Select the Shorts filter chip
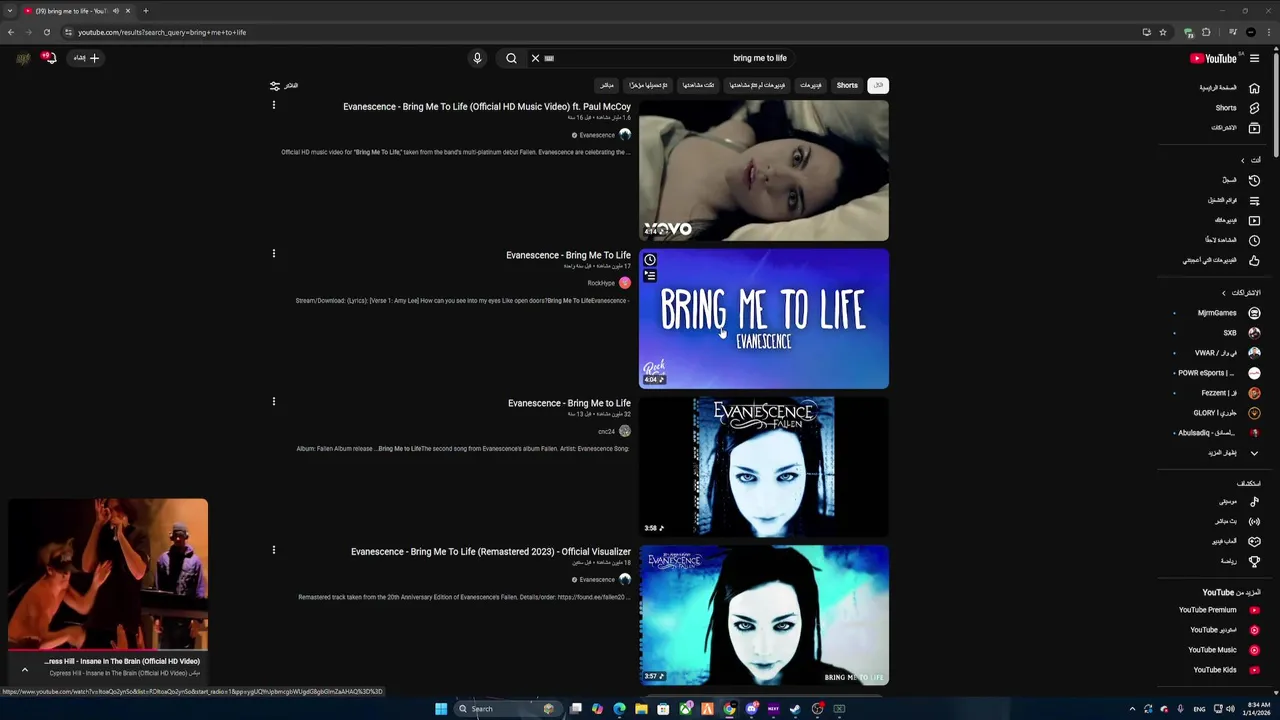Screen dimensions: 1280x720 (847, 85)
